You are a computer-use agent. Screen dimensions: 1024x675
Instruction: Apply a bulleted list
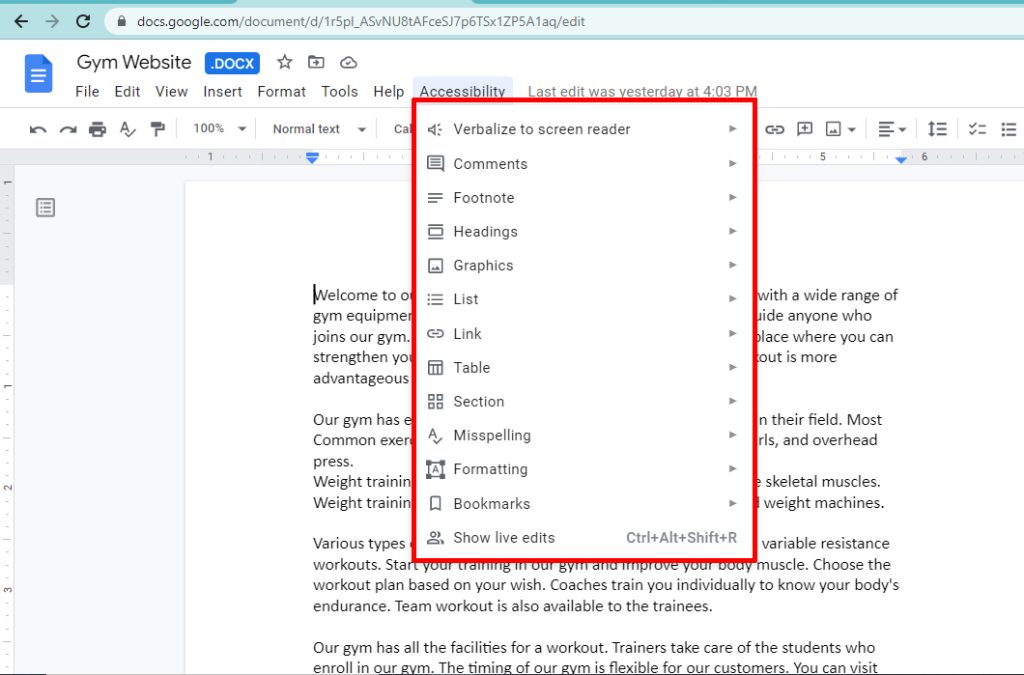click(x=1010, y=128)
